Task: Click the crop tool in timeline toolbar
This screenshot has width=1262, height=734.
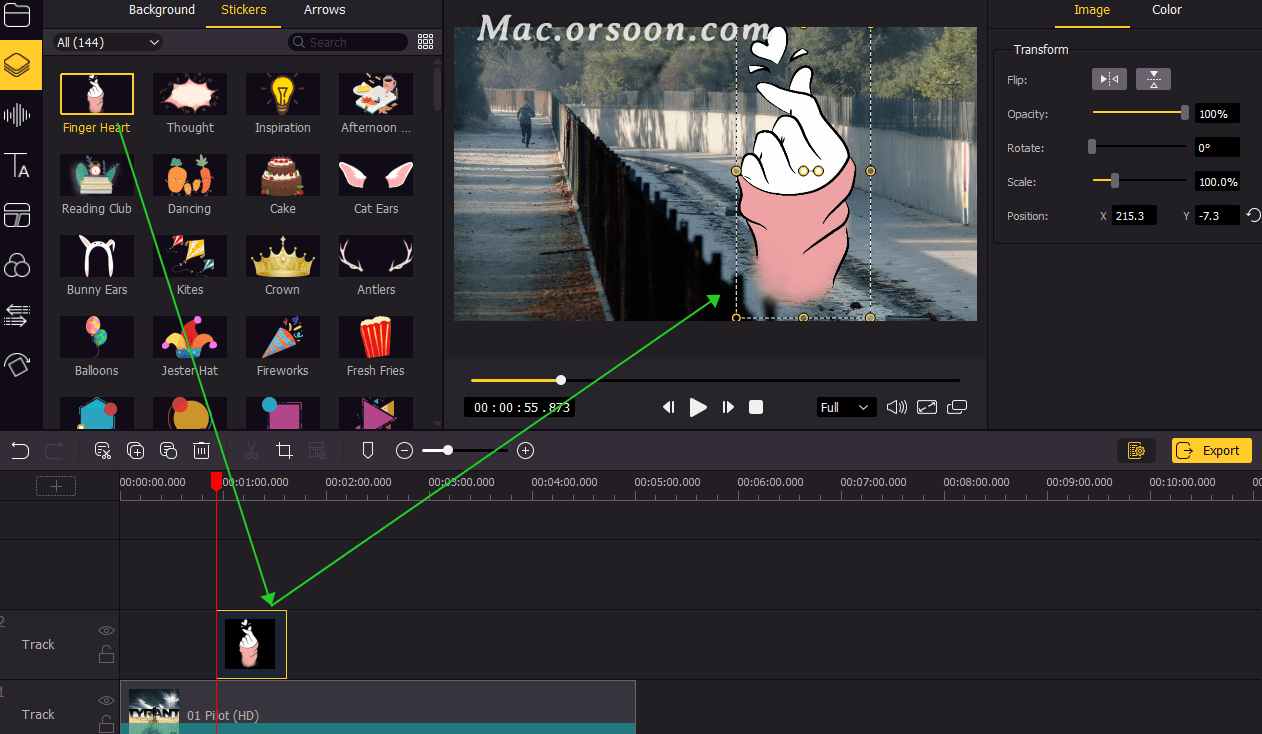Action: click(284, 451)
